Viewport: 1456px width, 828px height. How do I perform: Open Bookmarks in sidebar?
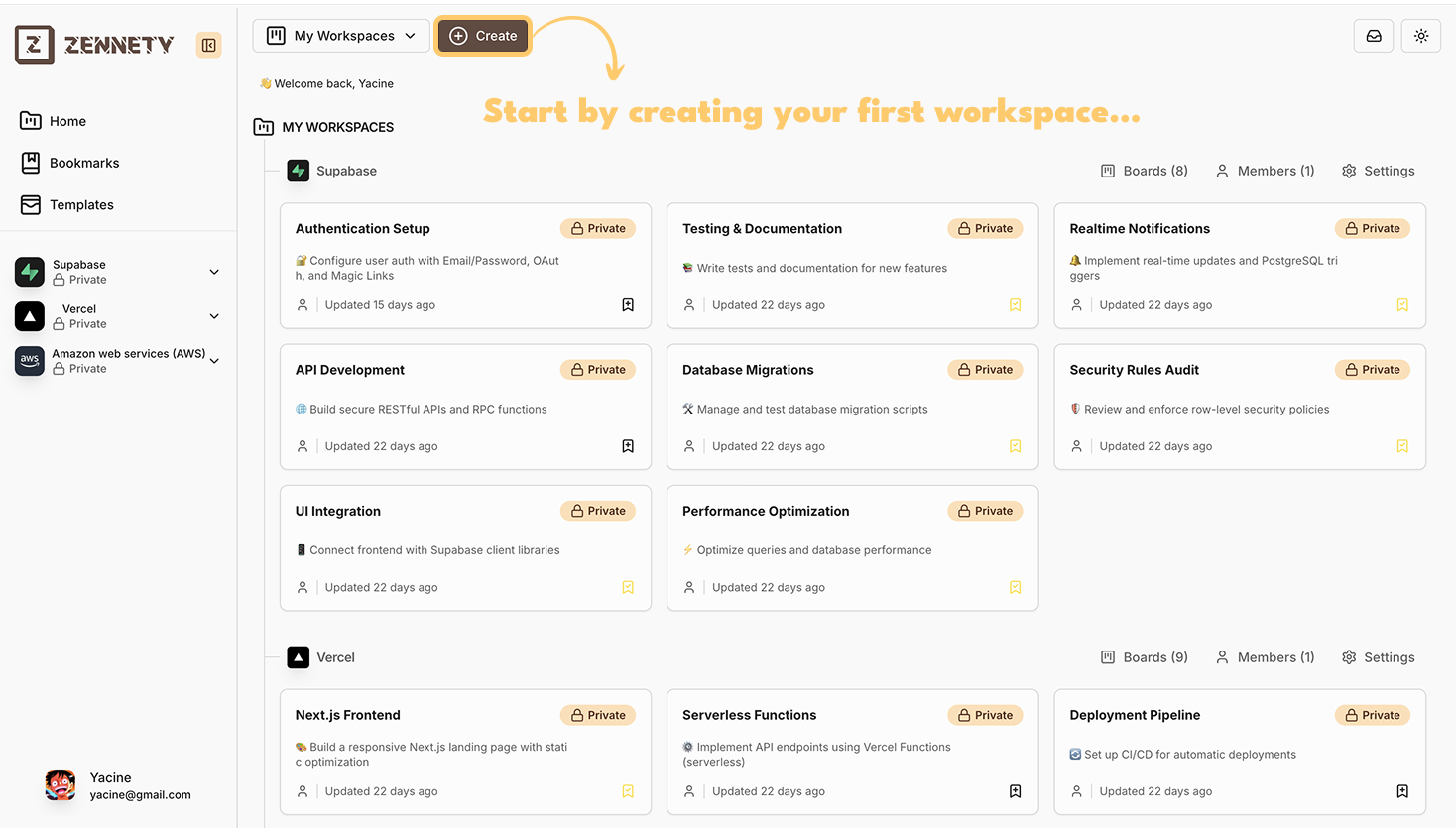point(69,163)
